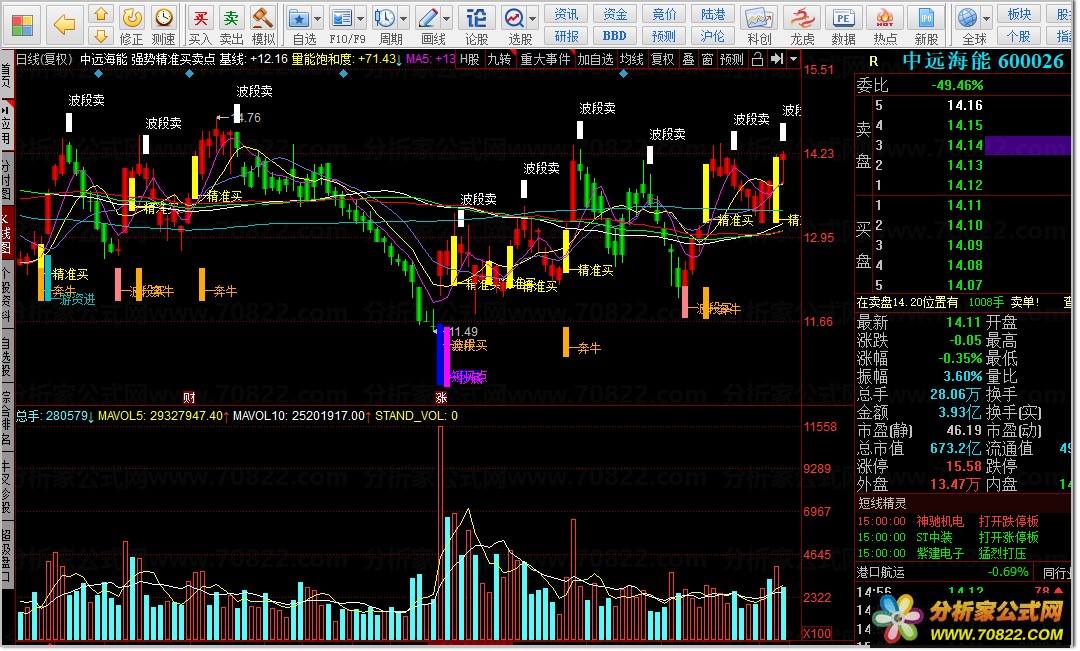This screenshot has width=1080, height=651.
Task: Switch to the 分时图 side tab
Action: coord(6,179)
